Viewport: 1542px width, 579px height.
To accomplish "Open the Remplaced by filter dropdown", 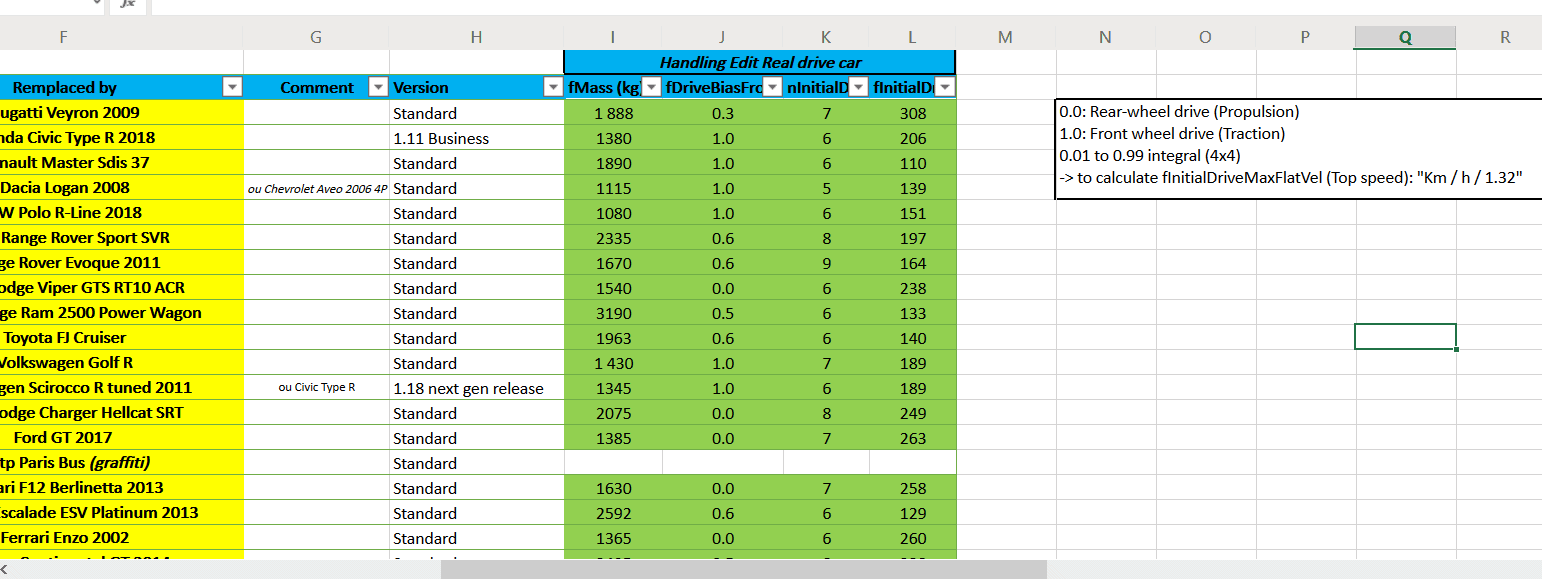I will (x=232, y=88).
